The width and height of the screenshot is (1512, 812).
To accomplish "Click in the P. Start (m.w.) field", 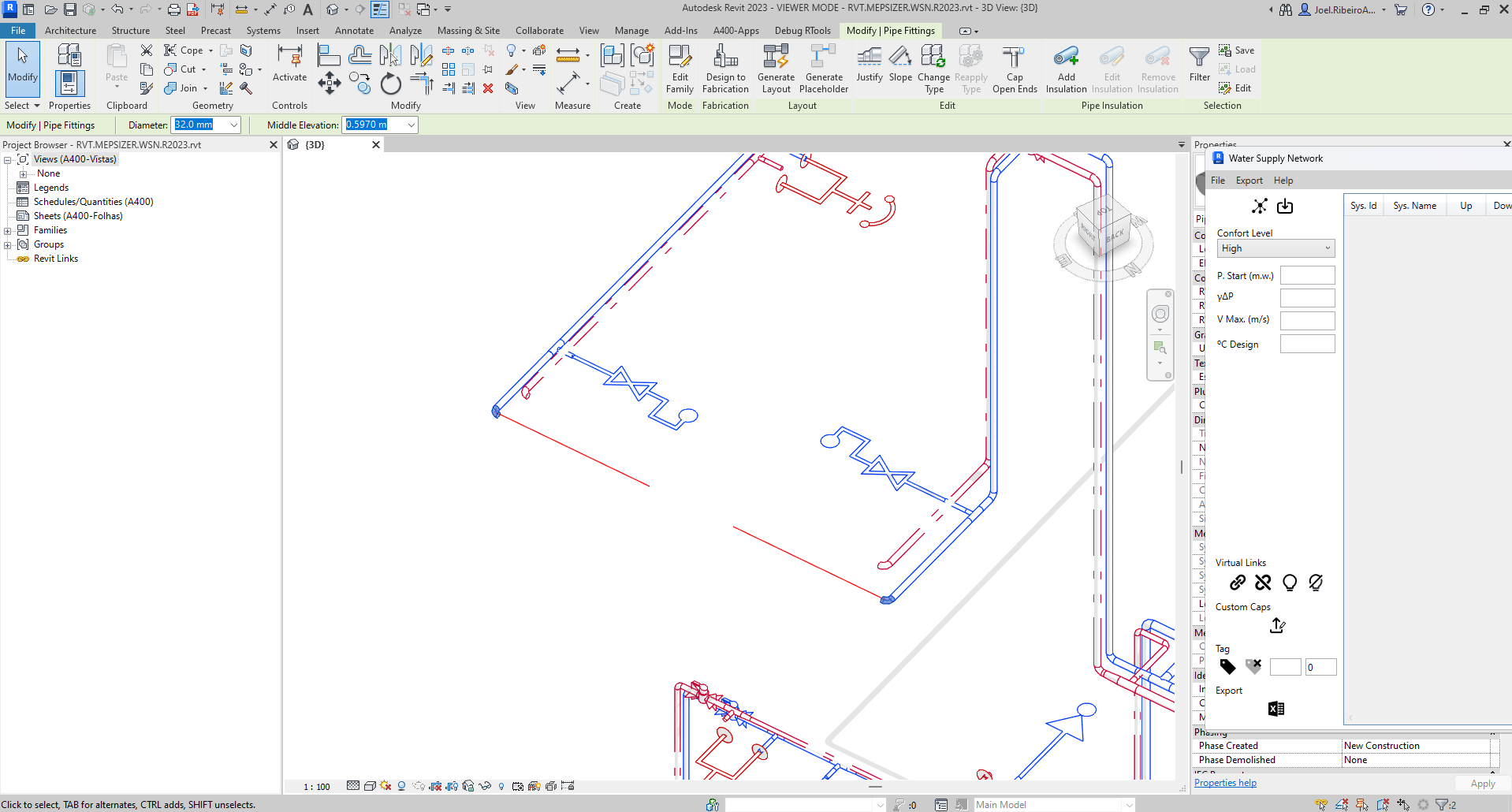I will [1307, 275].
